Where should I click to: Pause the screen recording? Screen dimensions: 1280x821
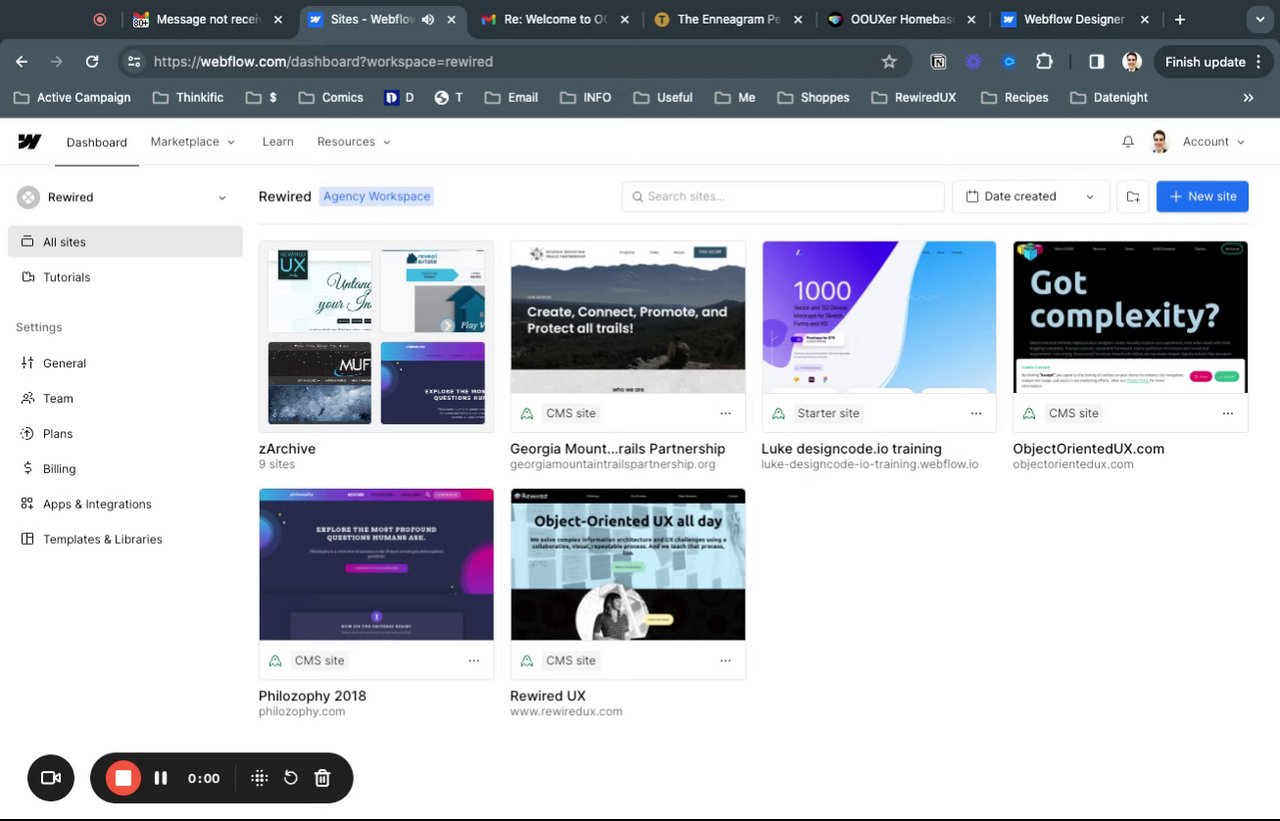tap(160, 778)
